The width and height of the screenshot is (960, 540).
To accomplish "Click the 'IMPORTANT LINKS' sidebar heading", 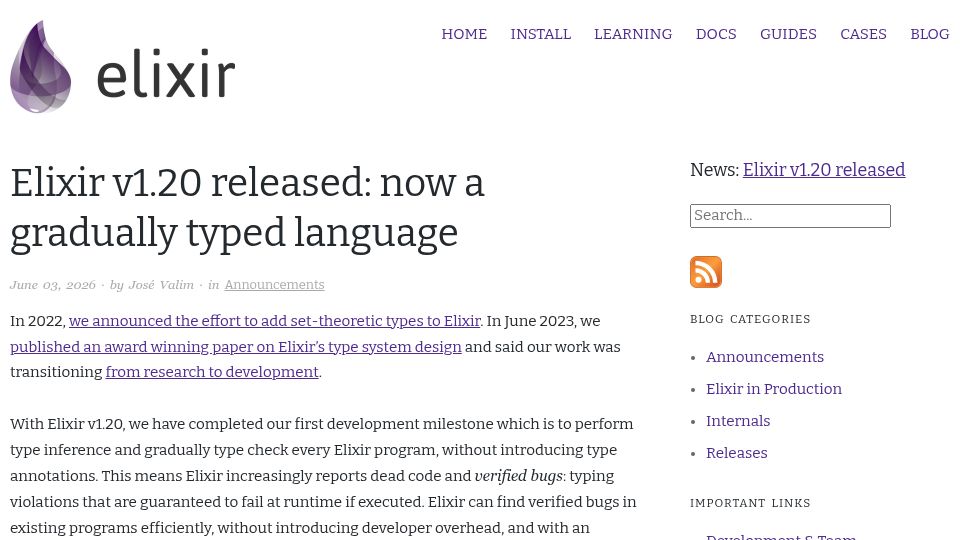I will [750, 503].
